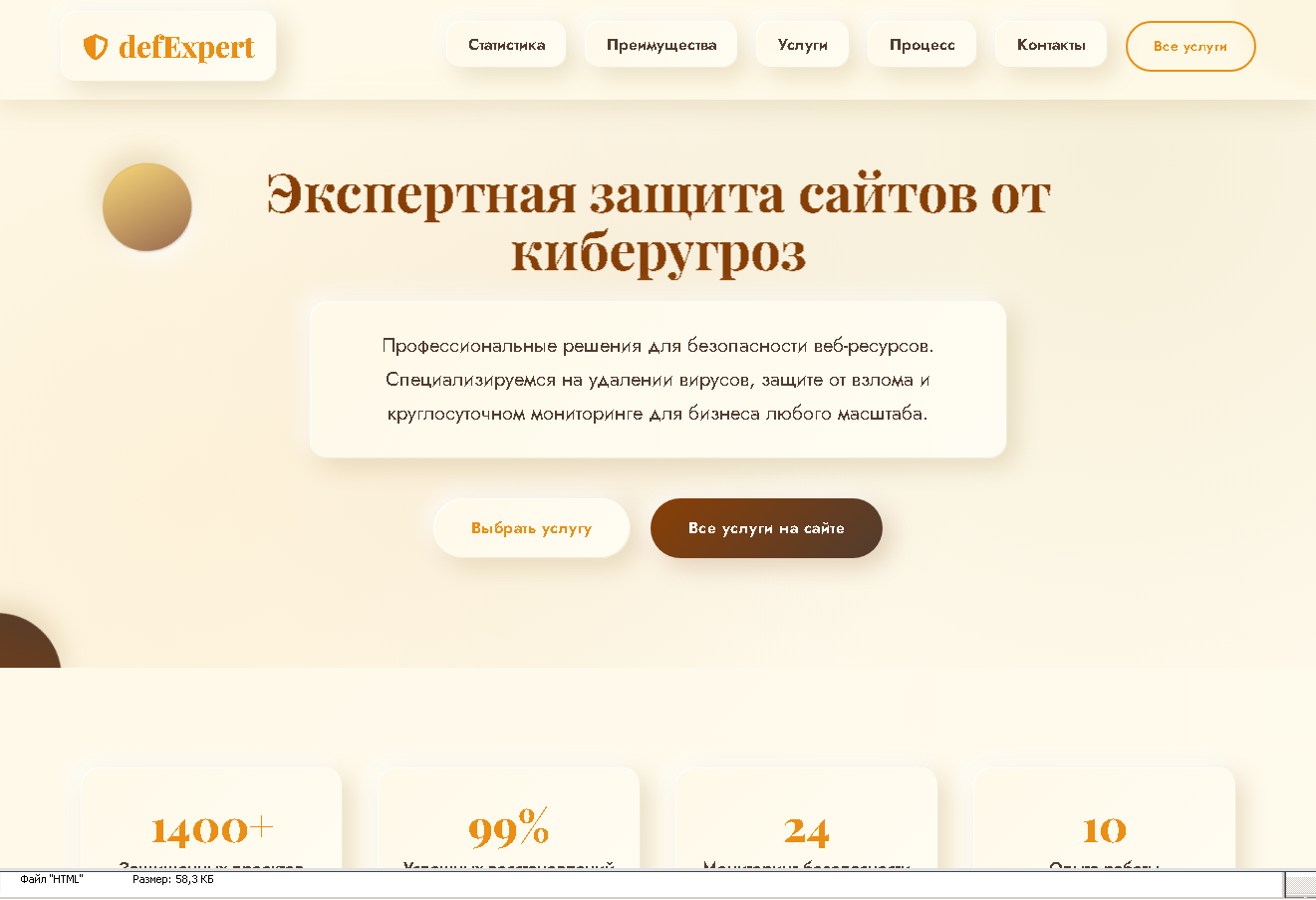Open the Преимущества navigation item
The width and height of the screenshot is (1316, 900).
coord(660,44)
